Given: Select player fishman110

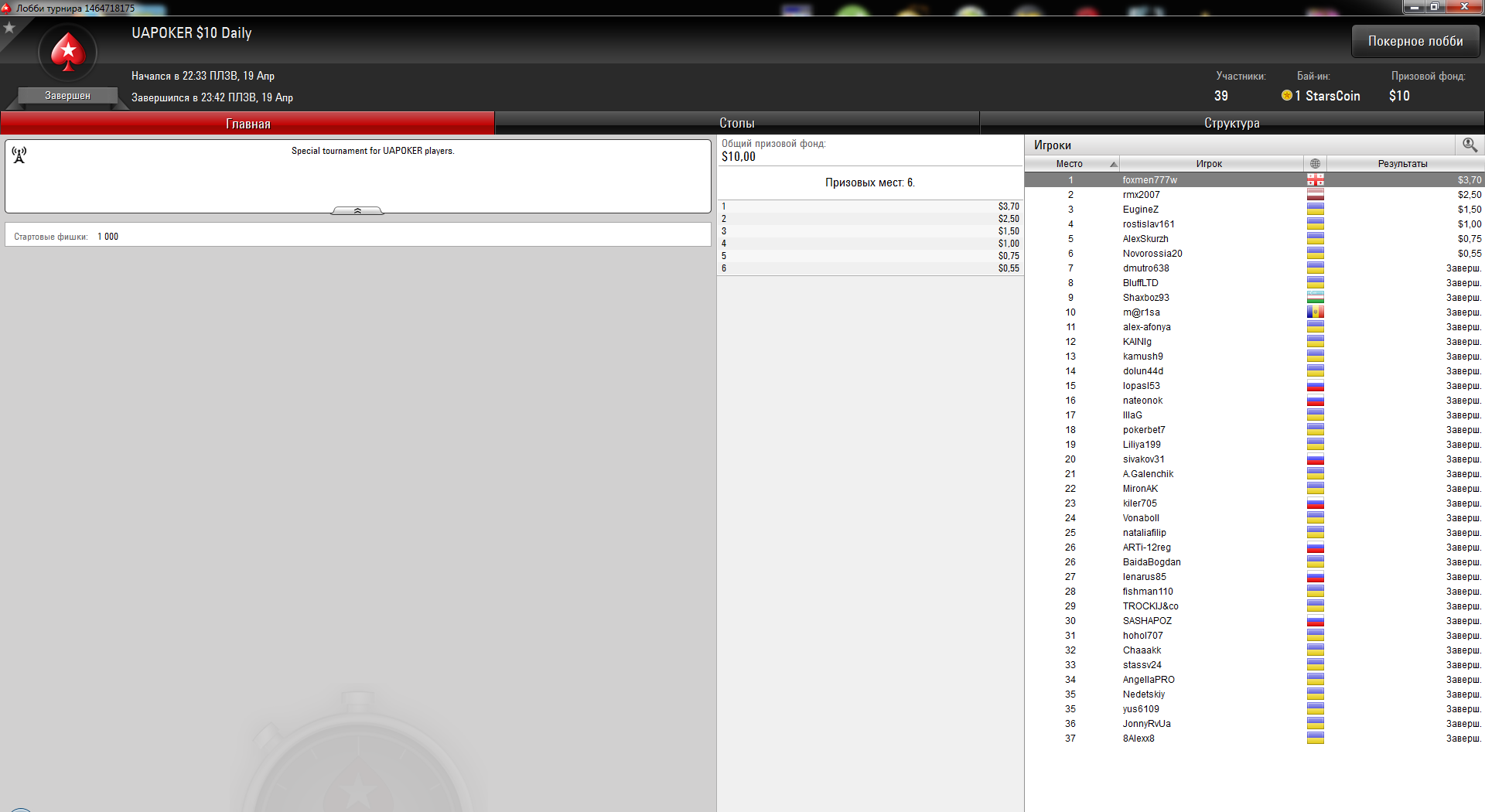Looking at the screenshot, I should tap(1254, 591).
